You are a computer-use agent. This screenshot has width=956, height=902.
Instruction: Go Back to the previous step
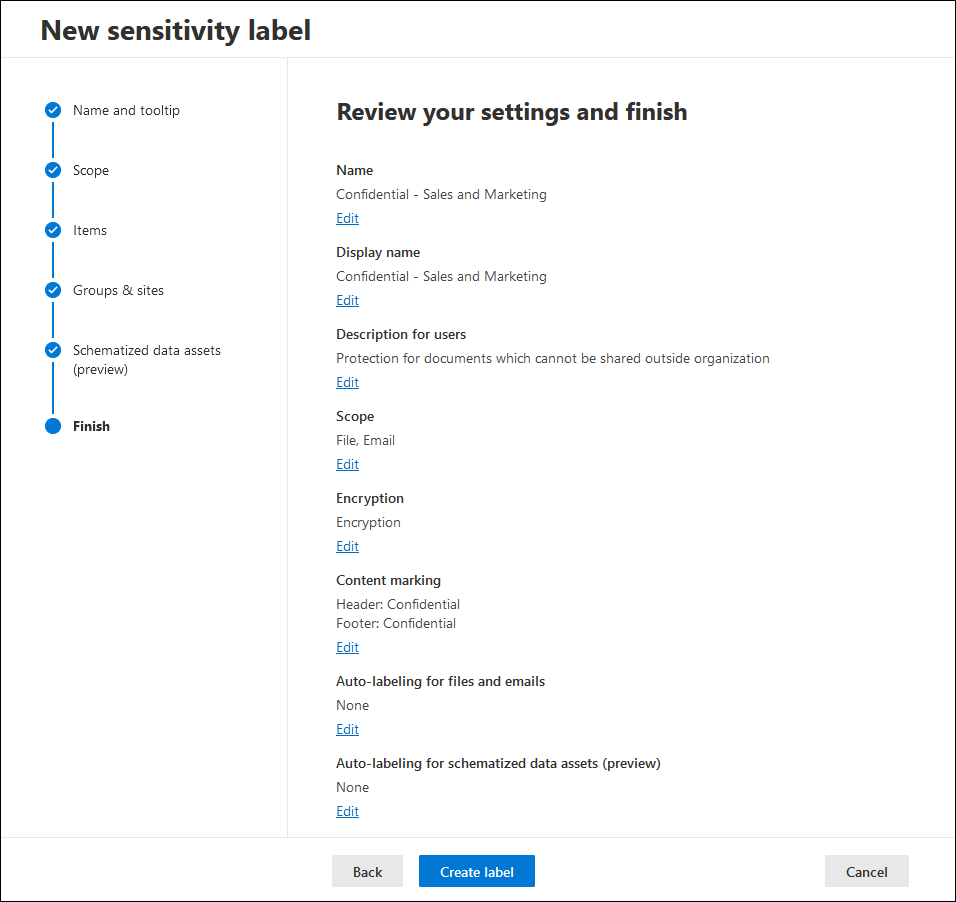click(x=368, y=872)
